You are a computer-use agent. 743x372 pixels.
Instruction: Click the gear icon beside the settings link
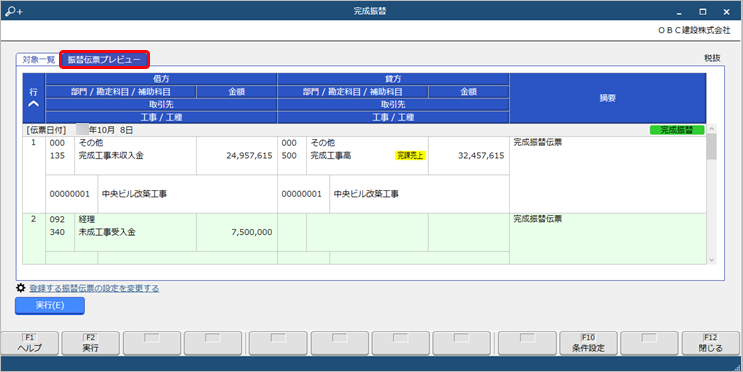[x=20, y=288]
